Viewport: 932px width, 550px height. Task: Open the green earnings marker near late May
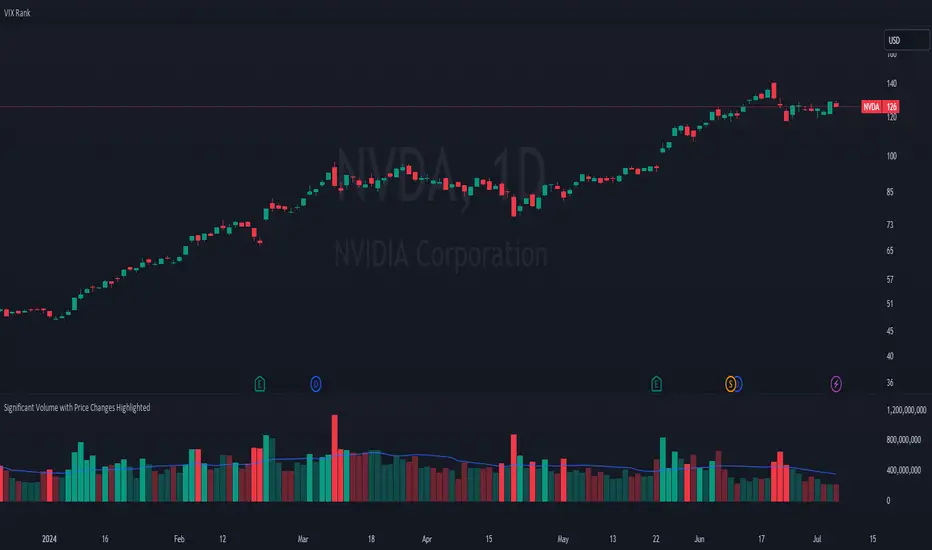pos(657,382)
